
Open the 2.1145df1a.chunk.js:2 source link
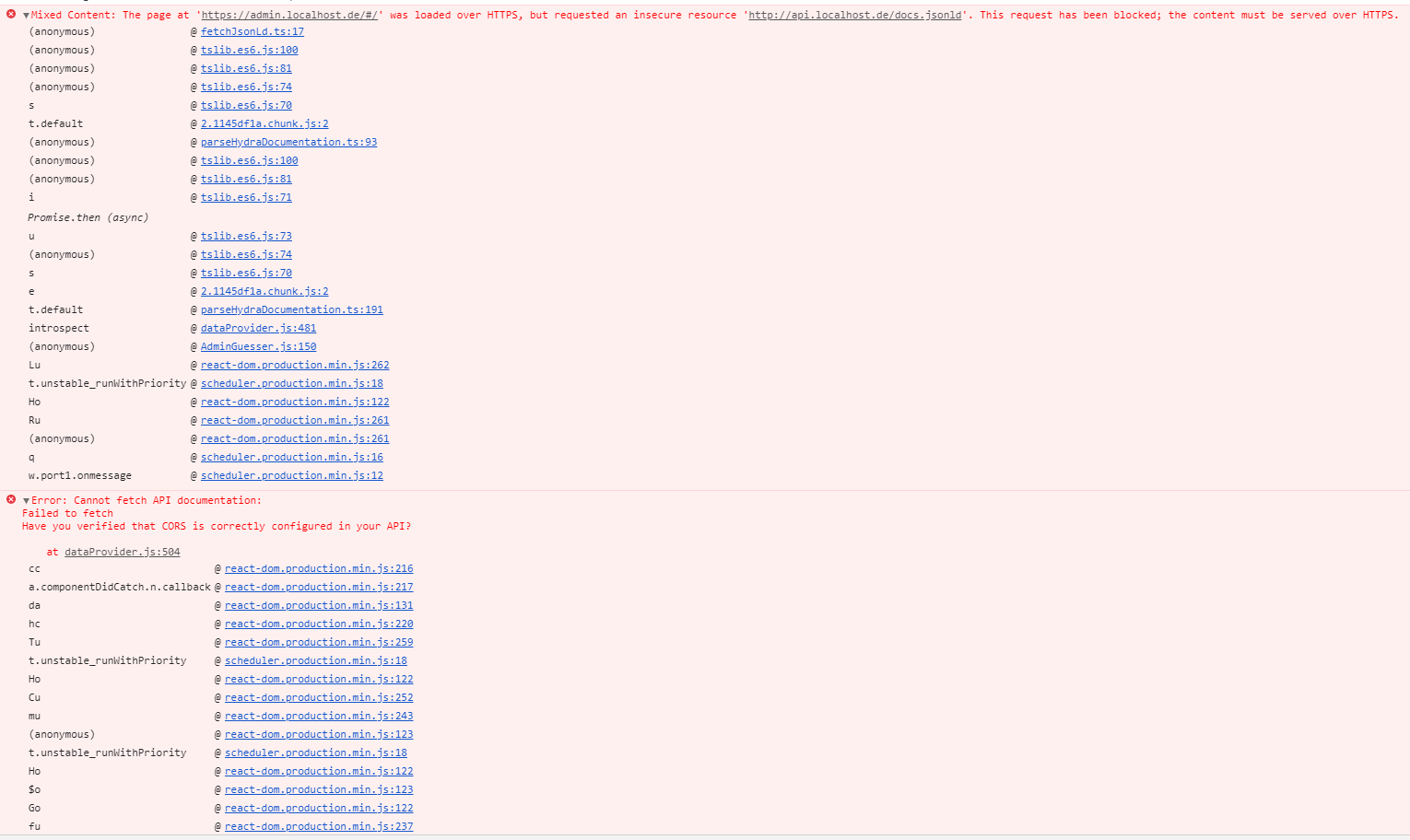[x=264, y=123]
